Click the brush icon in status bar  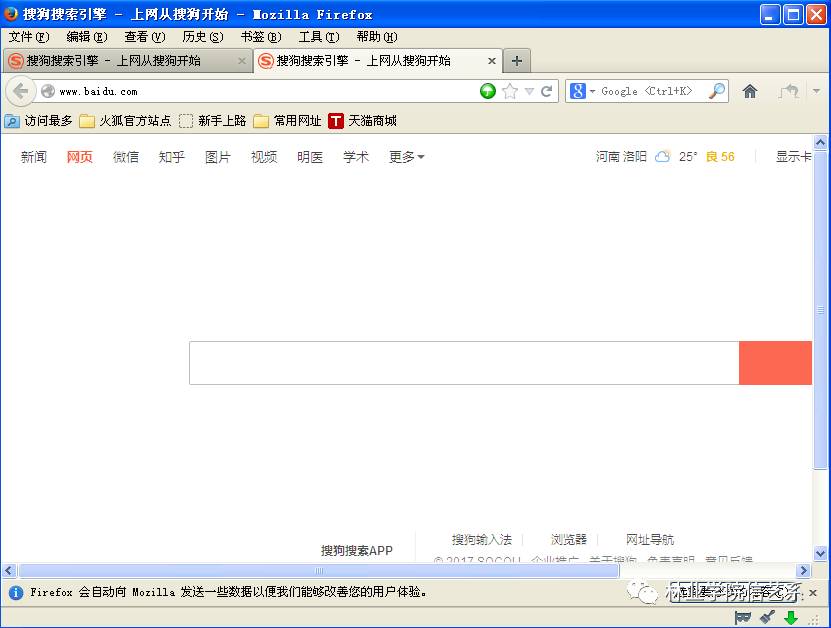coord(767,617)
